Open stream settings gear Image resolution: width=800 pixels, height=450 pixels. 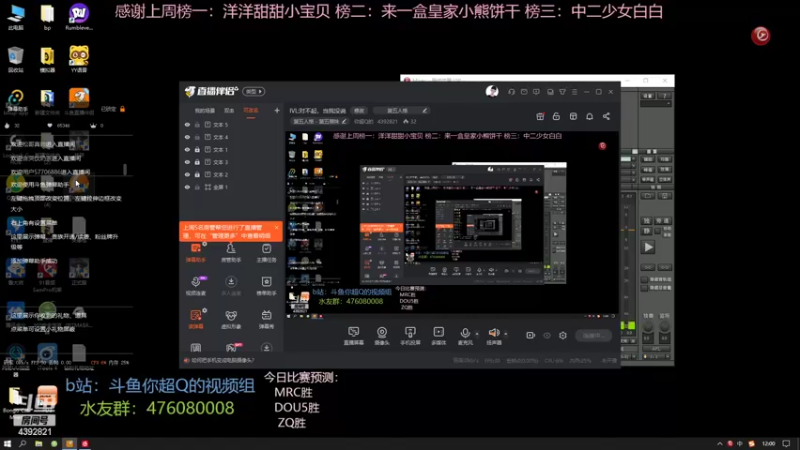tap(563, 335)
